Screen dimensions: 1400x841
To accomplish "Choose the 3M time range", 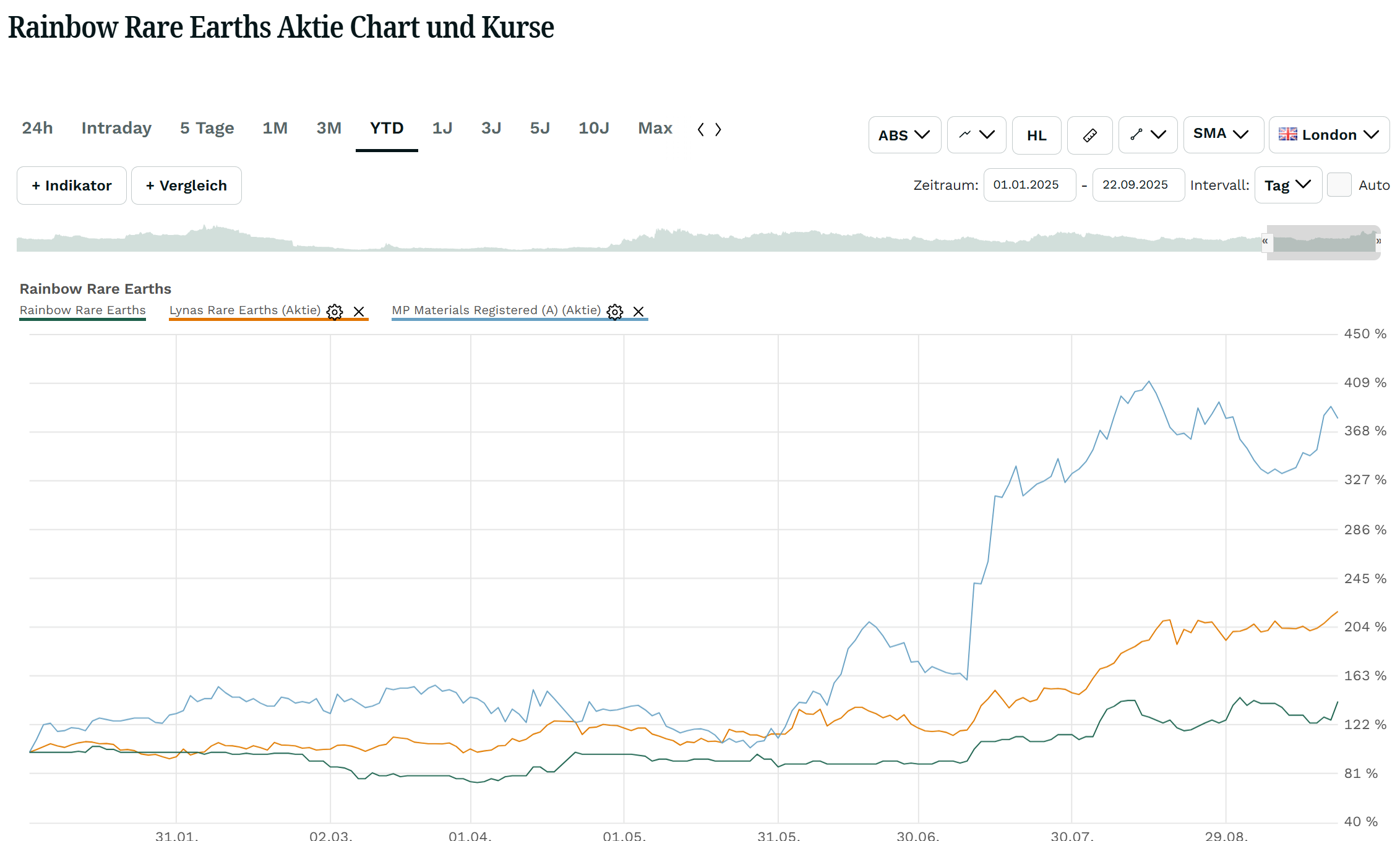I will pyautogui.click(x=329, y=128).
